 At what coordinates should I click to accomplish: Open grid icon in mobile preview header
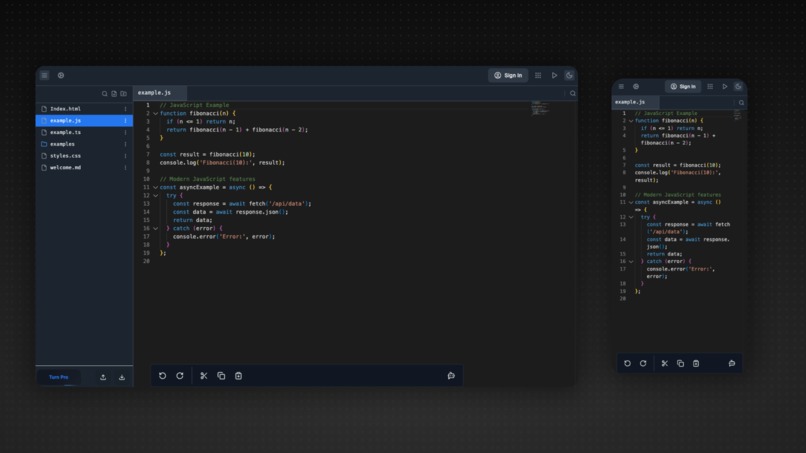coord(710,86)
